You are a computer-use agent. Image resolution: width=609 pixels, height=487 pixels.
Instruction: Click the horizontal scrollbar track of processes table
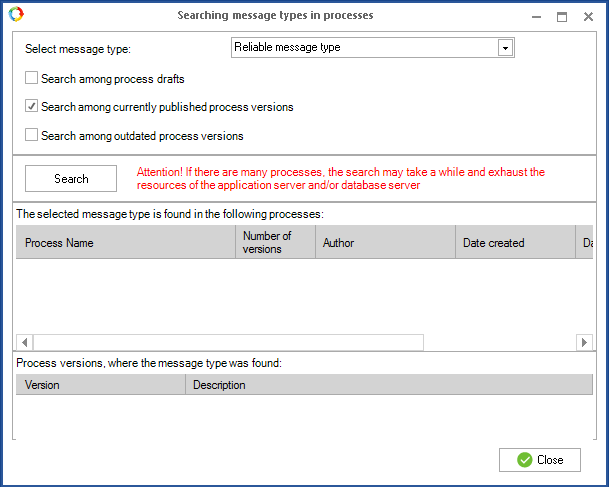(500, 342)
